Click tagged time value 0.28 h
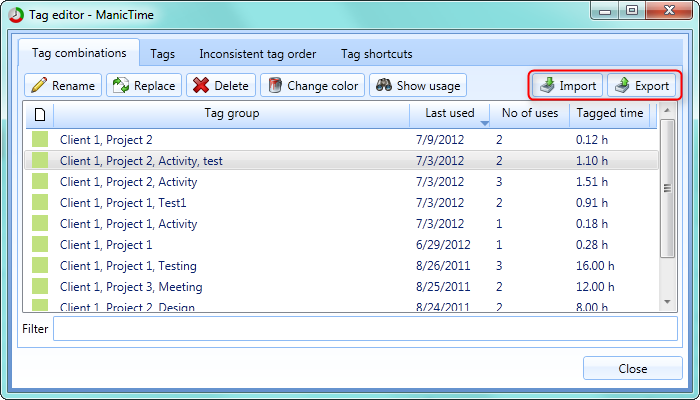700x400 pixels. pyautogui.click(x=592, y=245)
